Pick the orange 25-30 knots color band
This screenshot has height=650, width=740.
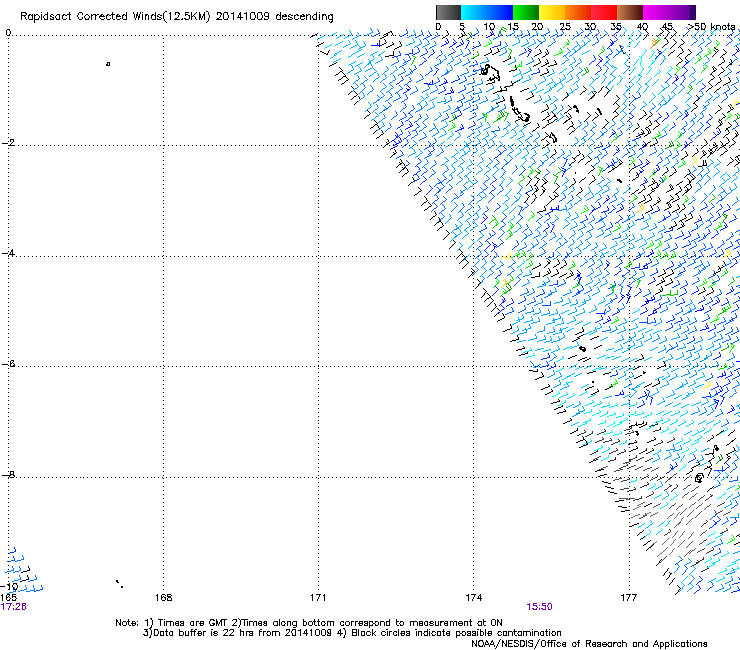pos(578,12)
